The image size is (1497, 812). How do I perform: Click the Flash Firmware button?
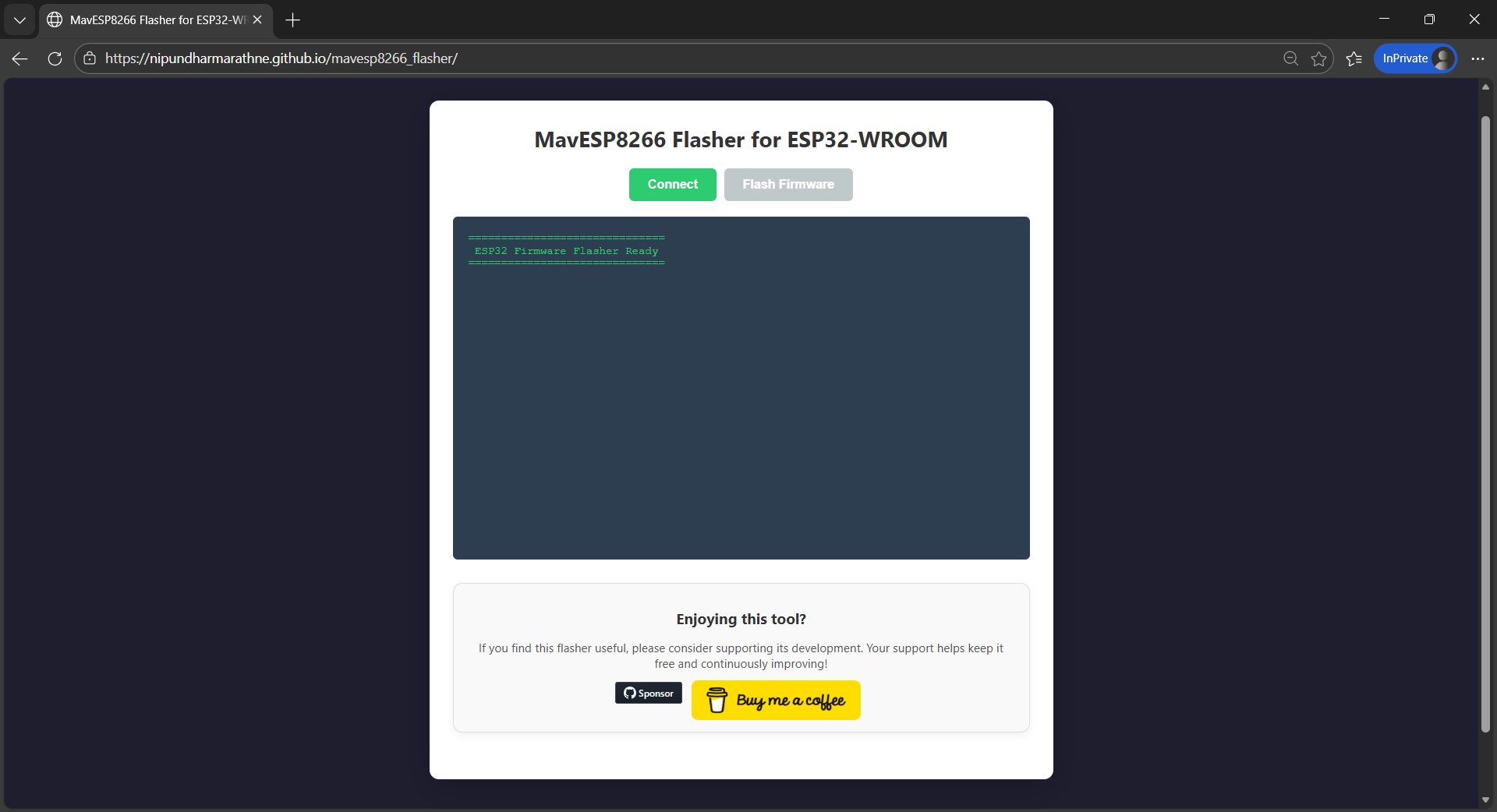click(787, 185)
